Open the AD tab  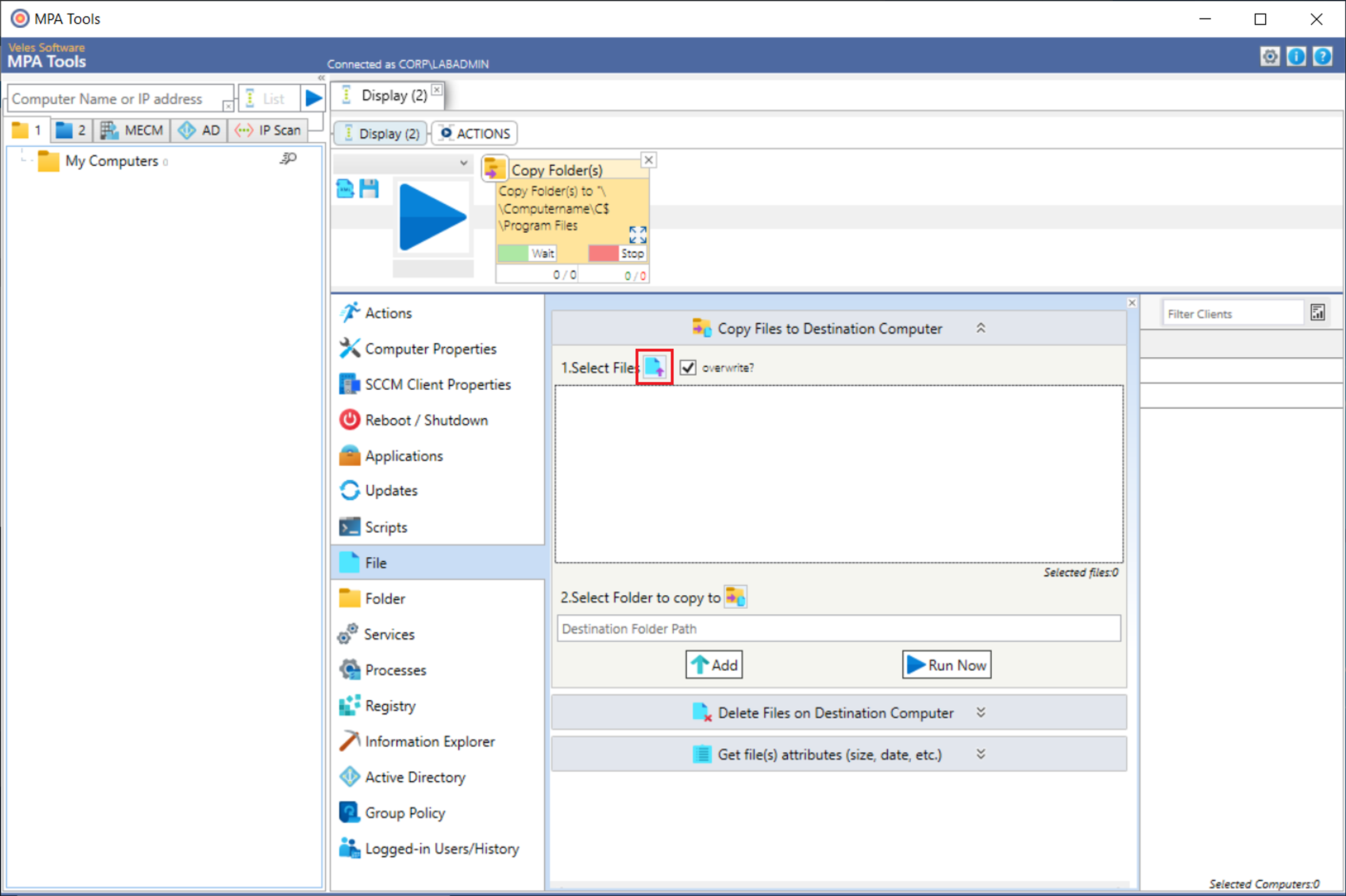[x=199, y=130]
